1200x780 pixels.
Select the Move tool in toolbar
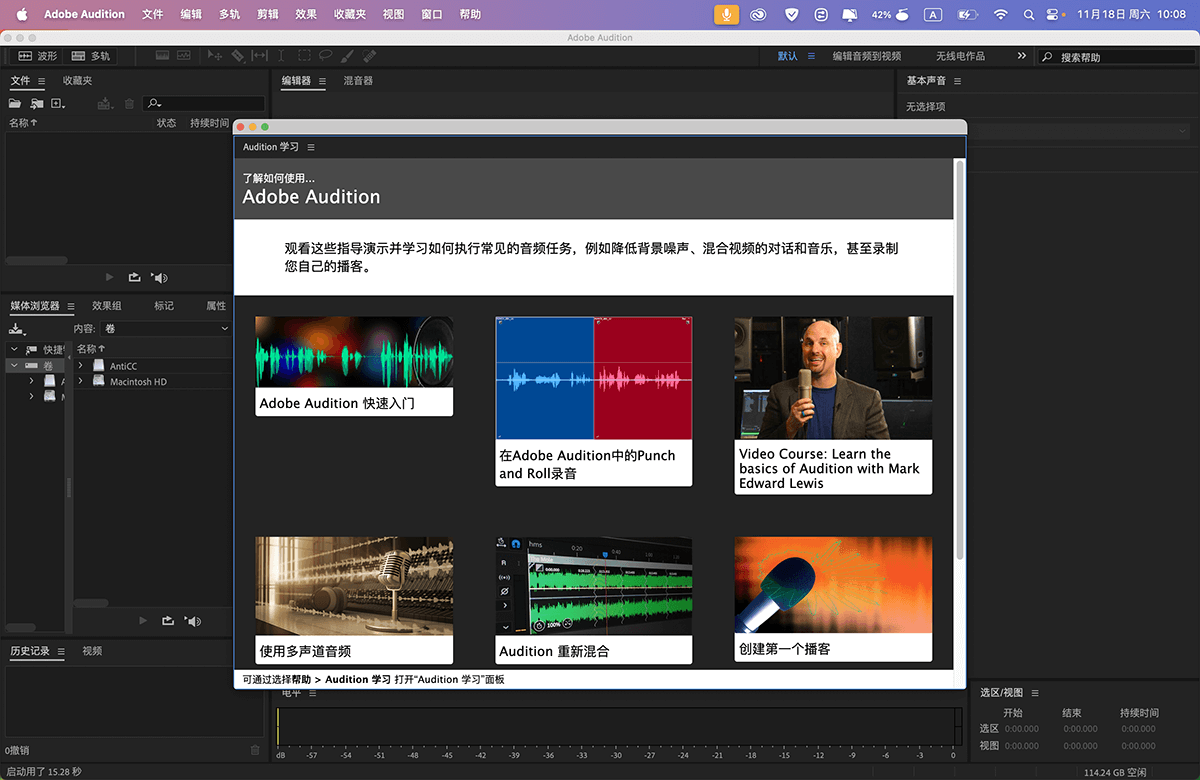(x=215, y=56)
